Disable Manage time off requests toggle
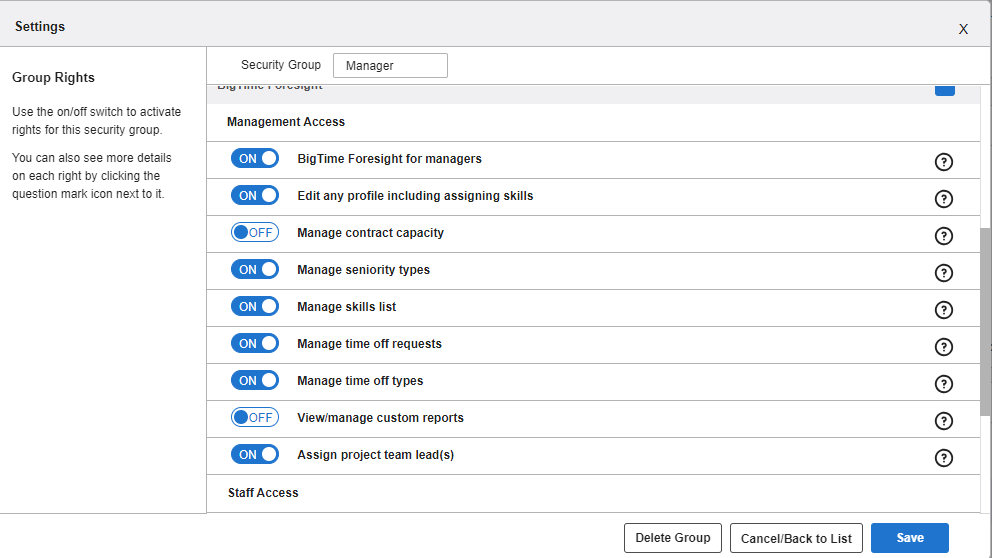The image size is (992, 558). pos(255,344)
